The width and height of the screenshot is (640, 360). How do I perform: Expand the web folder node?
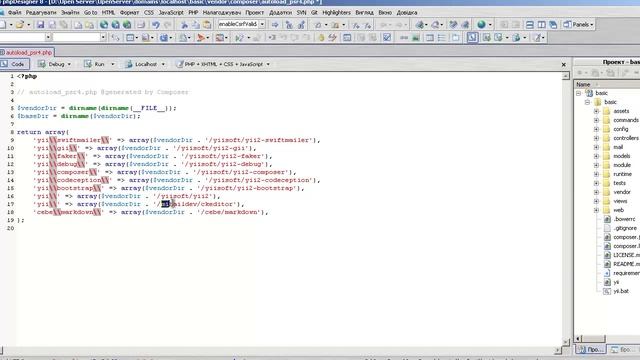tap(596, 210)
